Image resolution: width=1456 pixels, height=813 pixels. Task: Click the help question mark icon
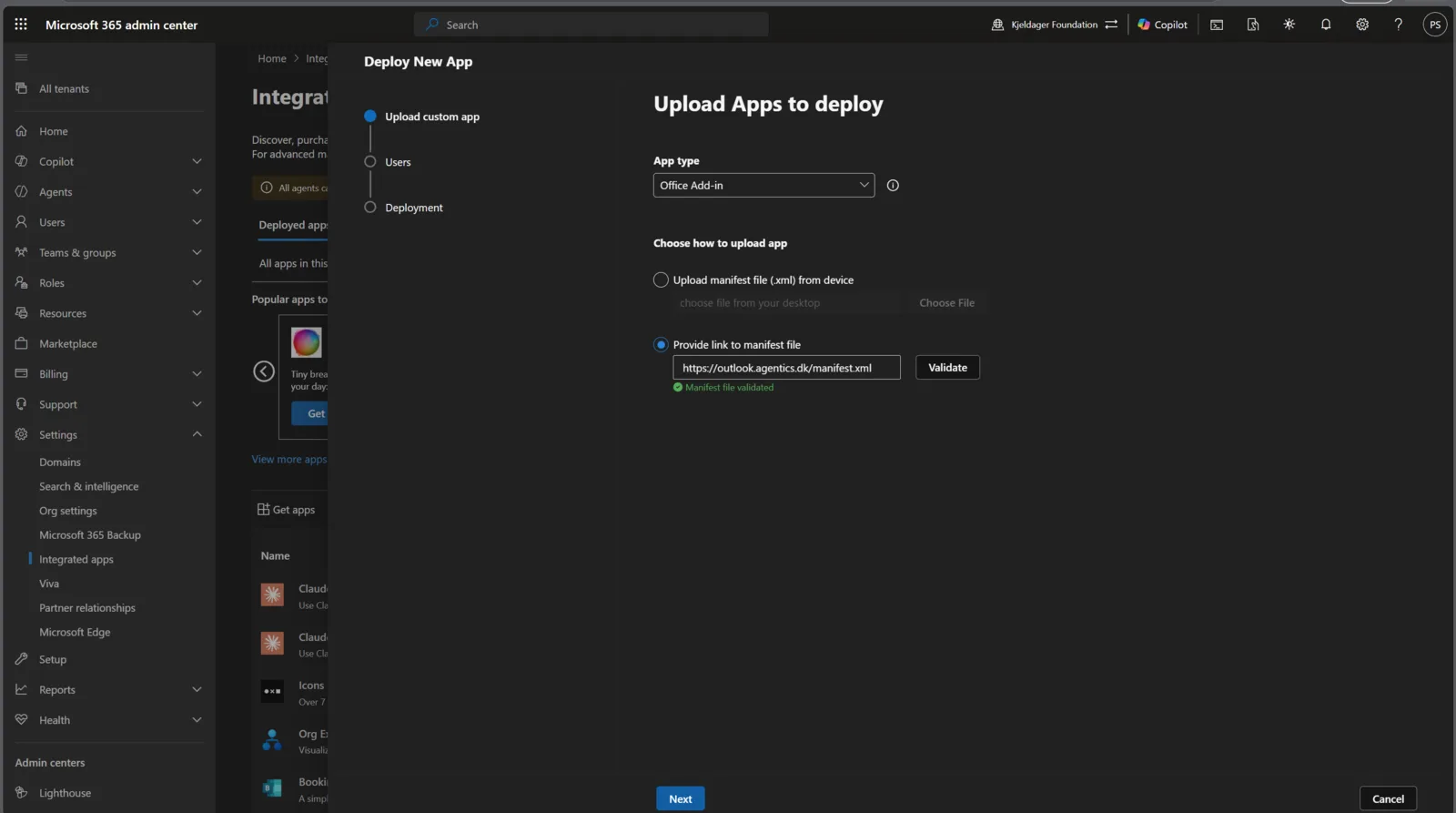point(1399,25)
